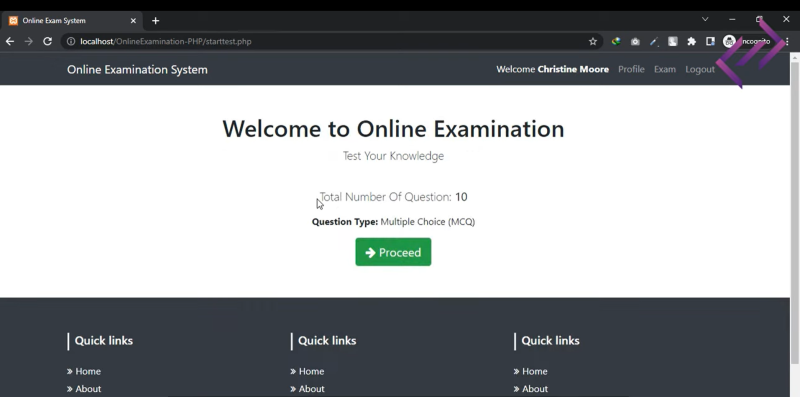Click the page vertical scrollbar
The image size is (800, 397).
coord(794,212)
